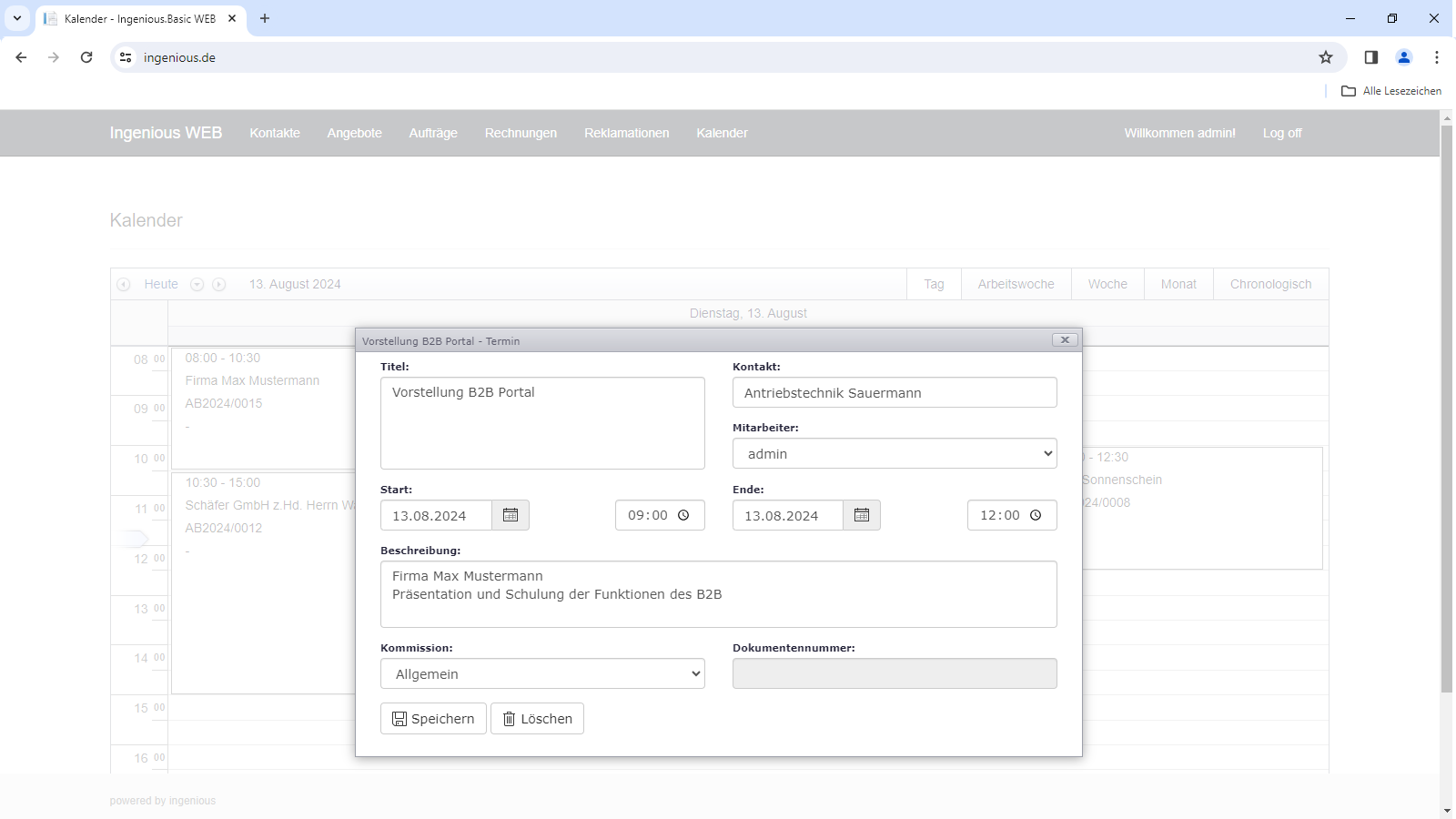
Task: Click the browser forward arrow
Action: 54,57
